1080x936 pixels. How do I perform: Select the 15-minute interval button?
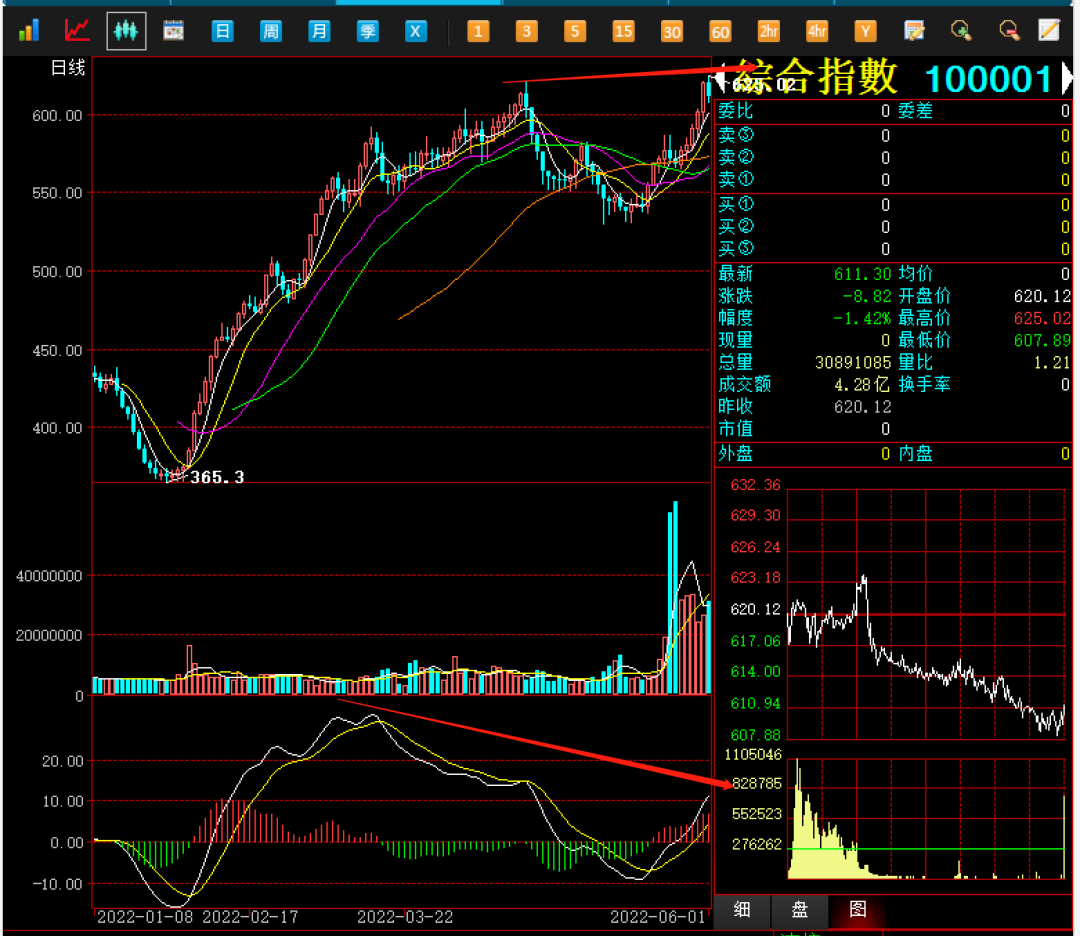point(623,31)
